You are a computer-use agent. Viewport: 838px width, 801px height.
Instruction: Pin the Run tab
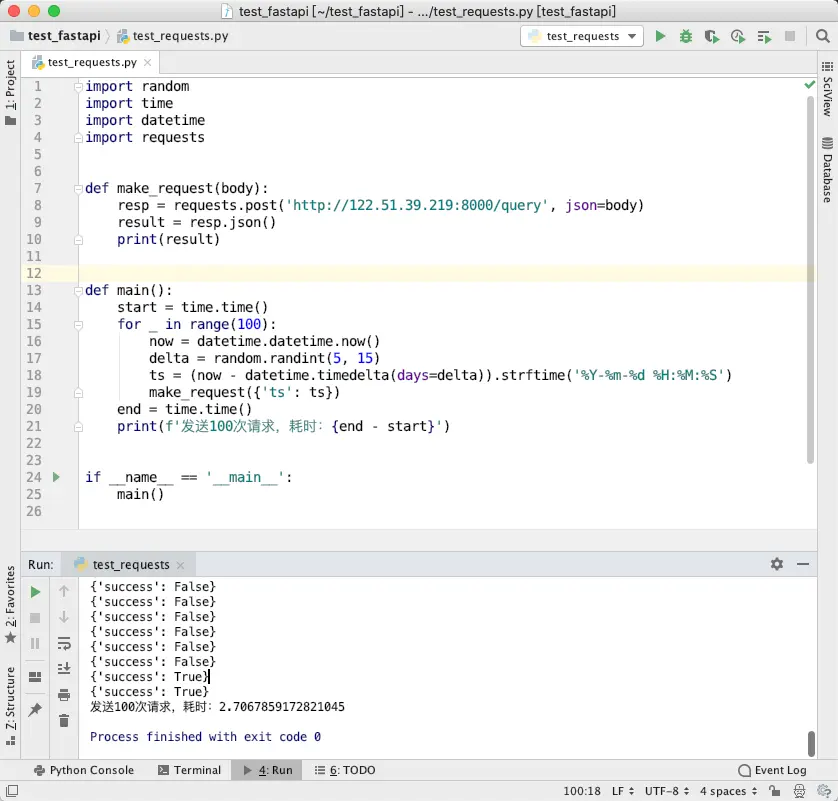pyautogui.click(x=35, y=710)
